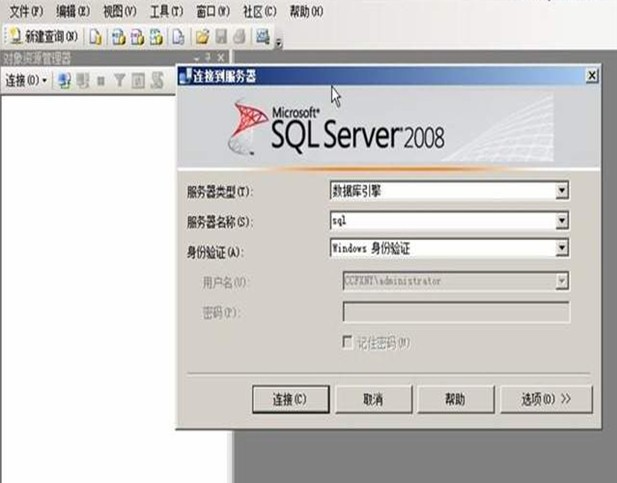Click the Analysis Services DMX Query icon

point(137,37)
